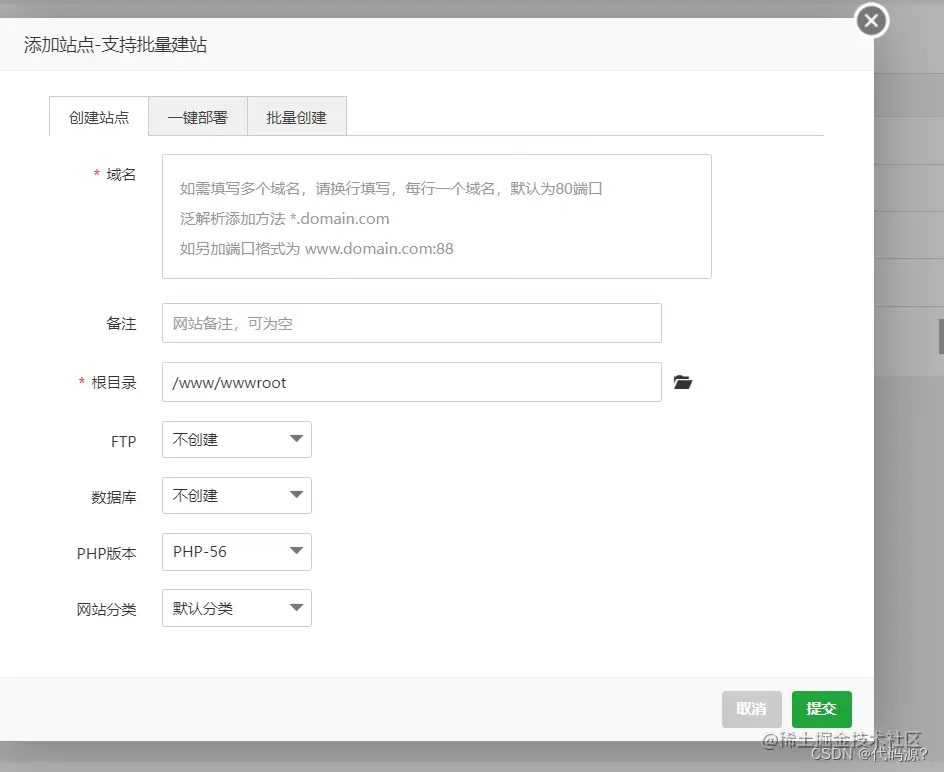Switch to the 一键部署 tab
Viewport: 944px width, 772px height.
point(197,116)
